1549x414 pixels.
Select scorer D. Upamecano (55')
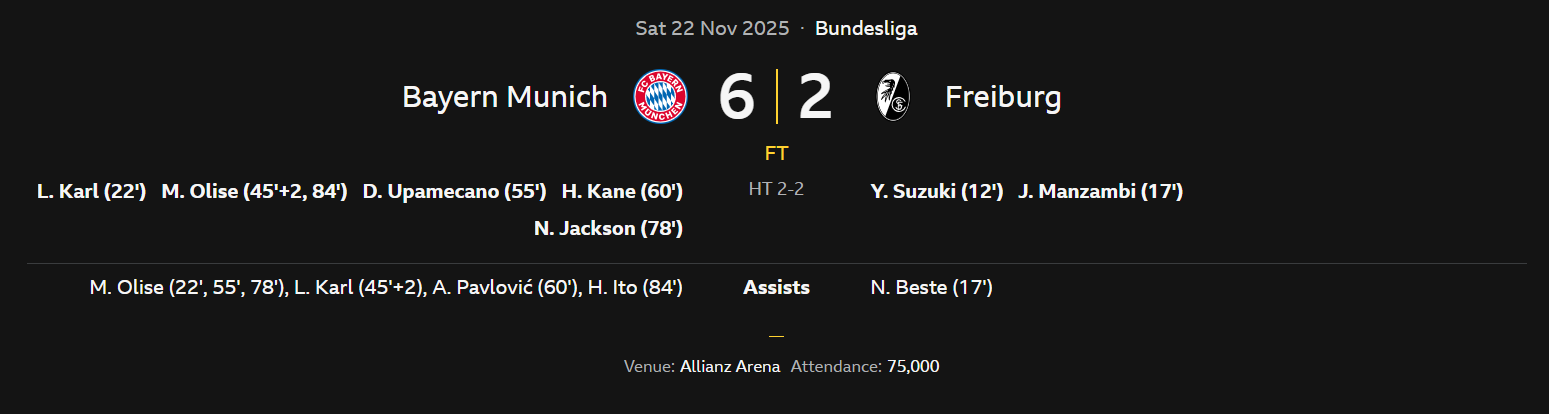point(454,191)
